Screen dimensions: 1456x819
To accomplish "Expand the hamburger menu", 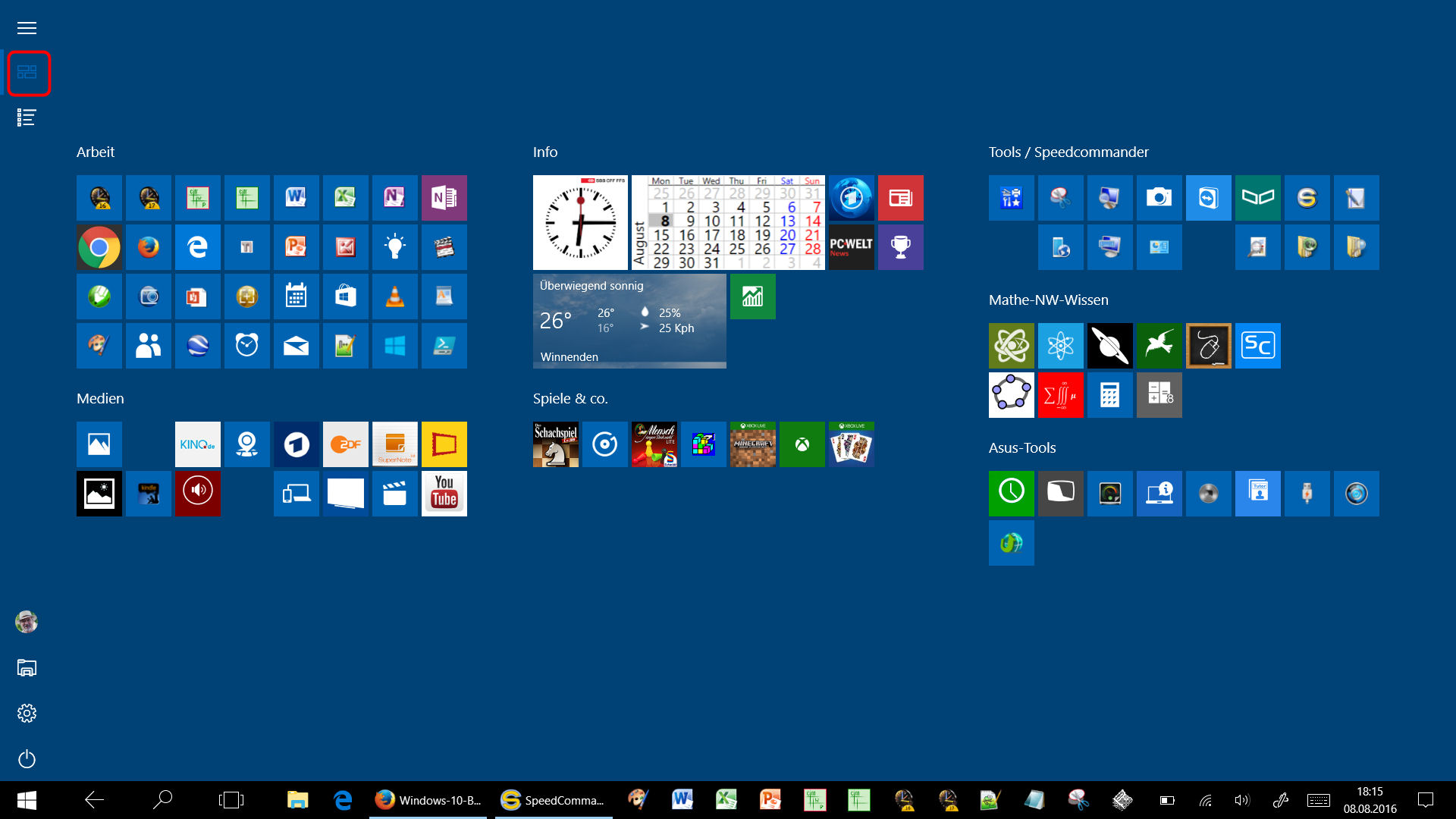I will pyautogui.click(x=27, y=28).
